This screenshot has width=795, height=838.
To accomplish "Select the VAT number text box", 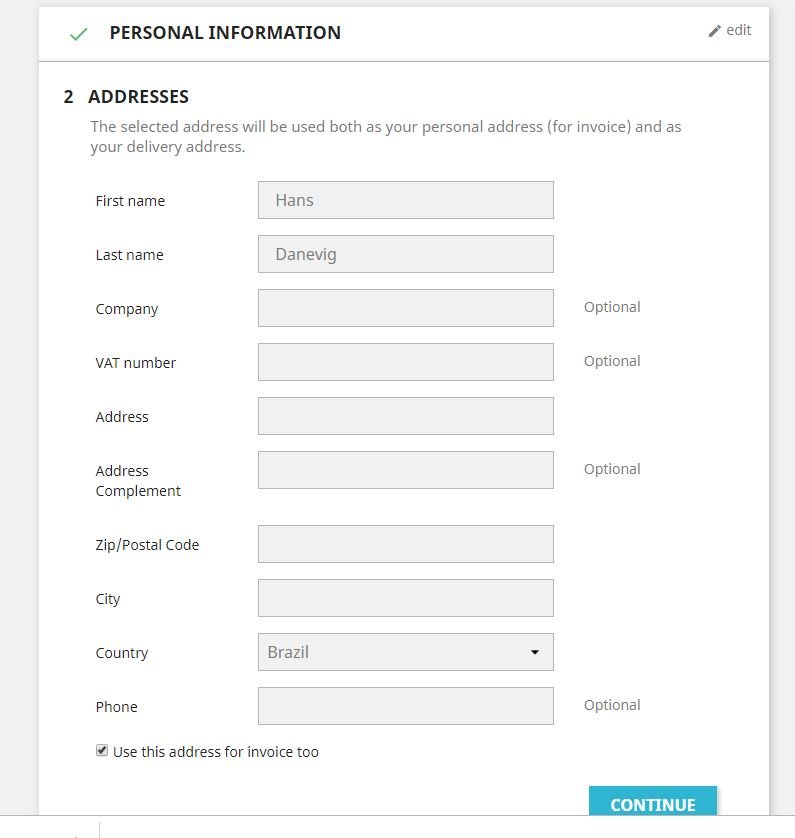I will (x=405, y=362).
